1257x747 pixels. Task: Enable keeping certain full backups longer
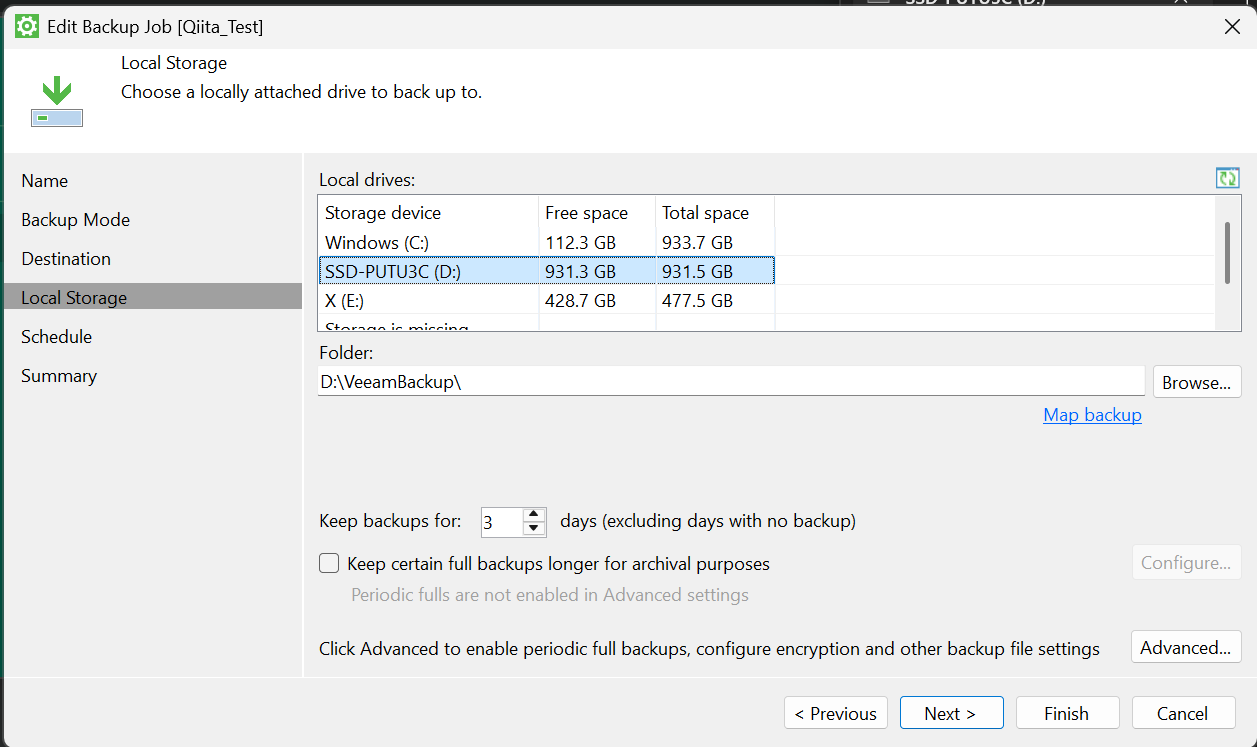329,563
